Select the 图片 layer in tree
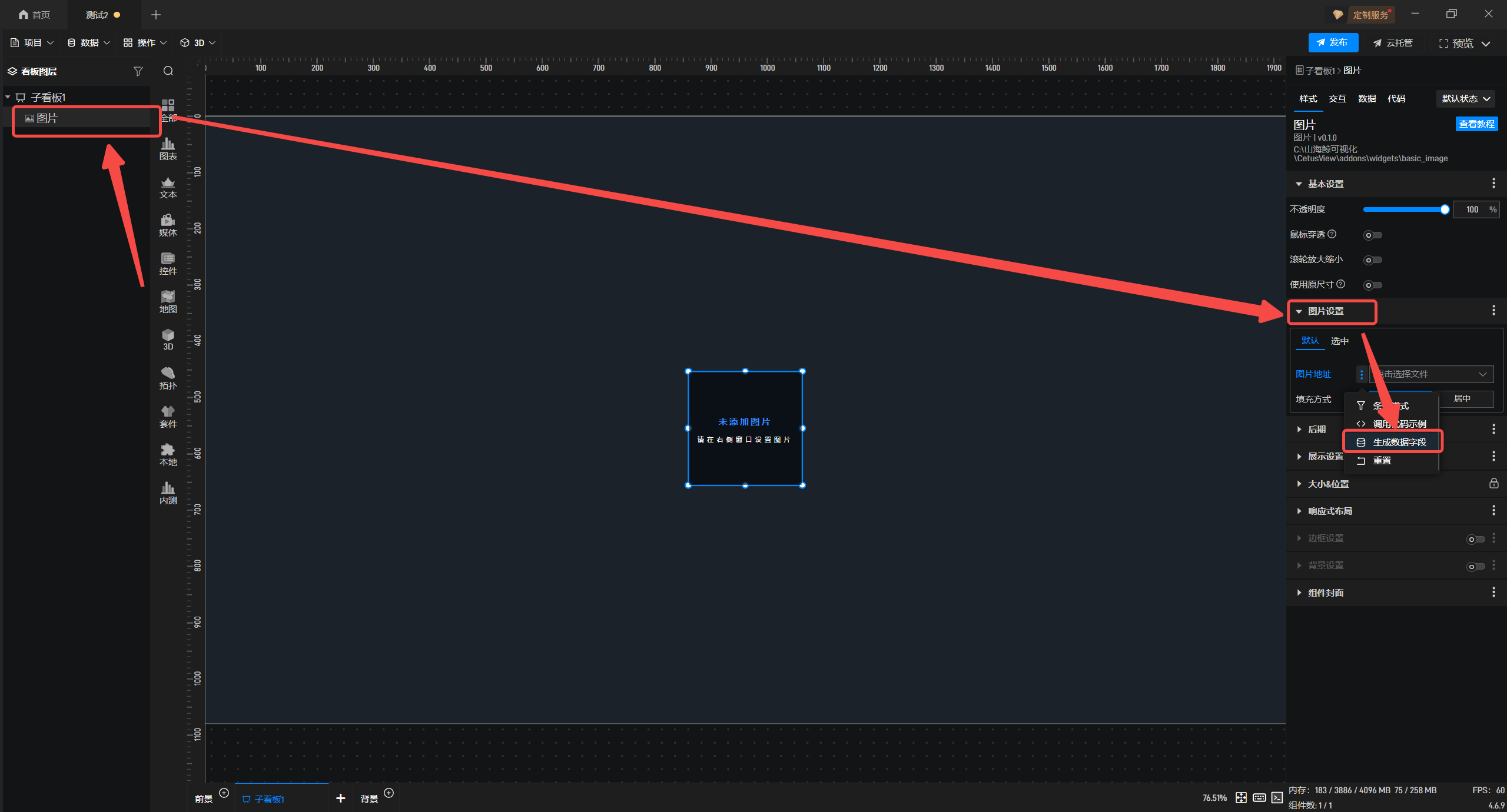This screenshot has height=812, width=1507. (47, 118)
